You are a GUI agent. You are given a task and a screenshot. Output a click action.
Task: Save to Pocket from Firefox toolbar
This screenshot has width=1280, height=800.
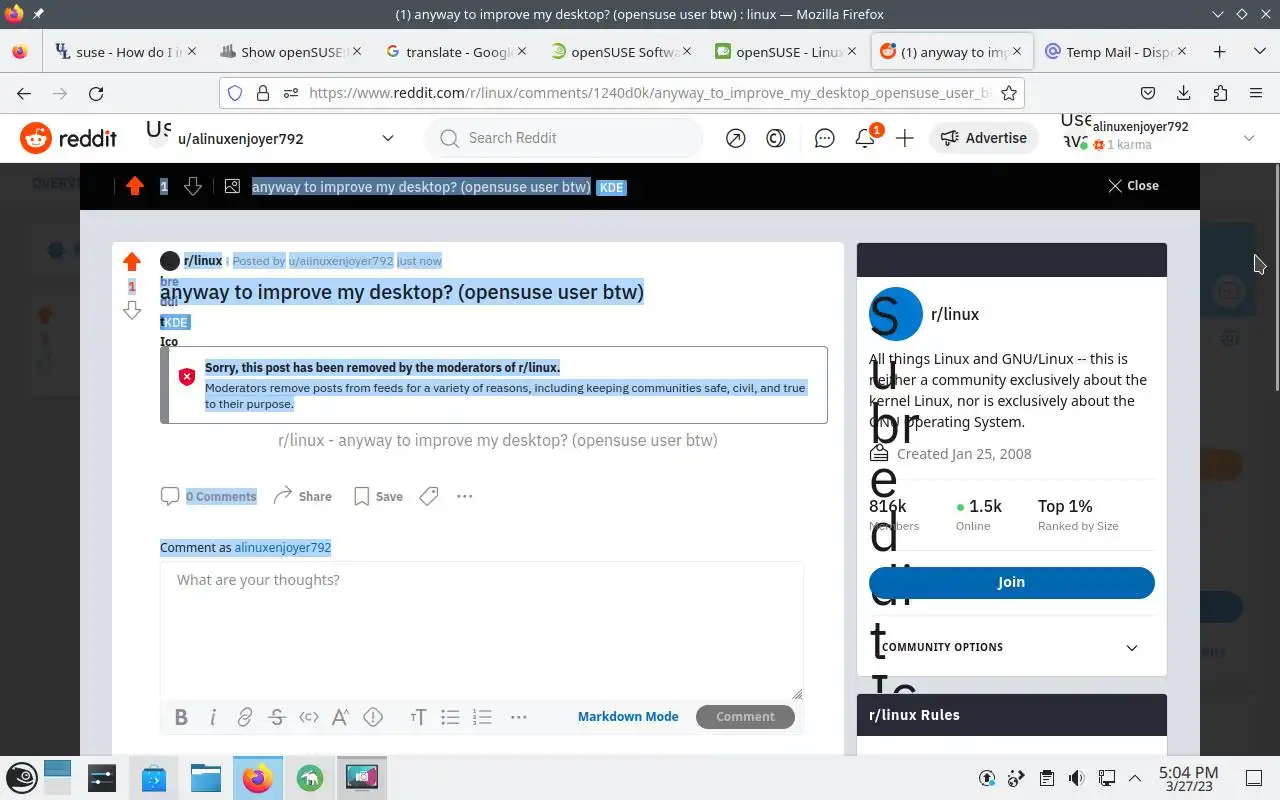(x=1148, y=93)
